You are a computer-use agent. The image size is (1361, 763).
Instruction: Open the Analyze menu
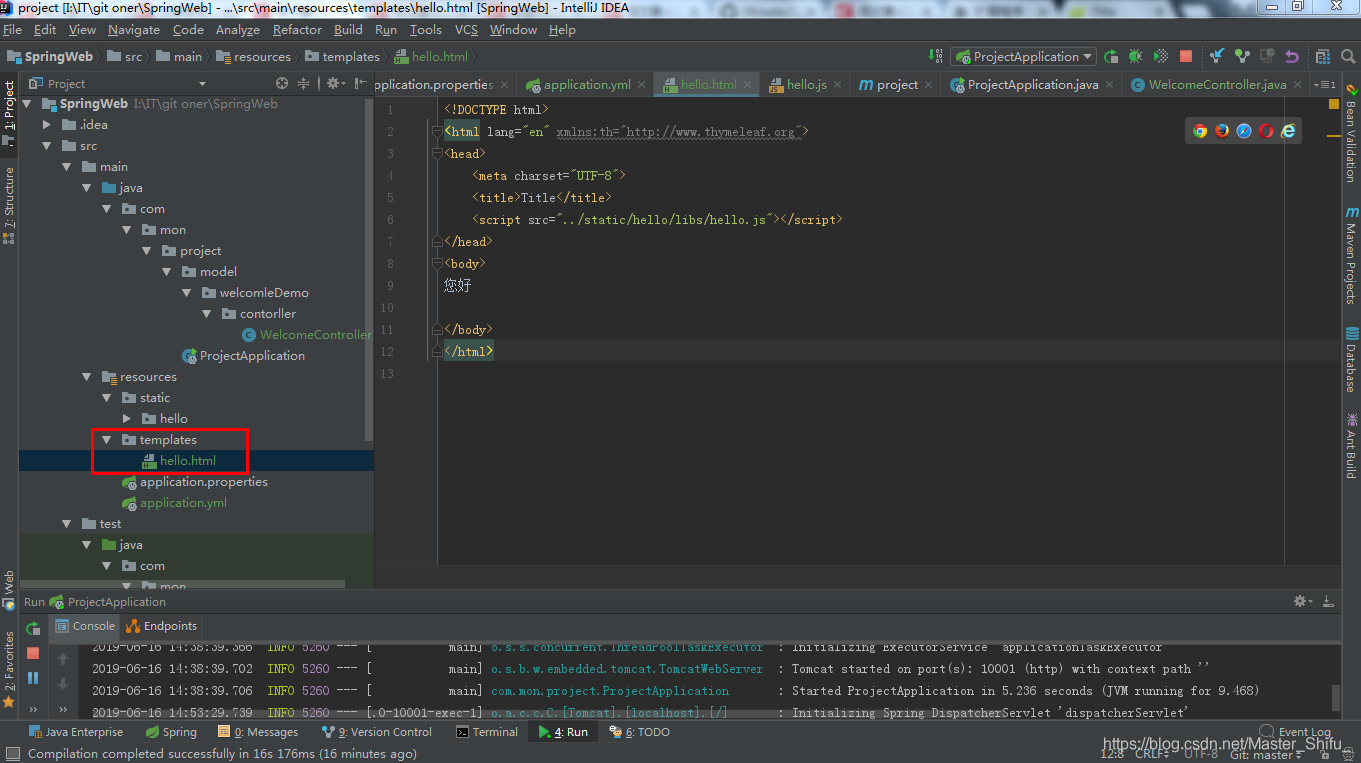coord(237,30)
